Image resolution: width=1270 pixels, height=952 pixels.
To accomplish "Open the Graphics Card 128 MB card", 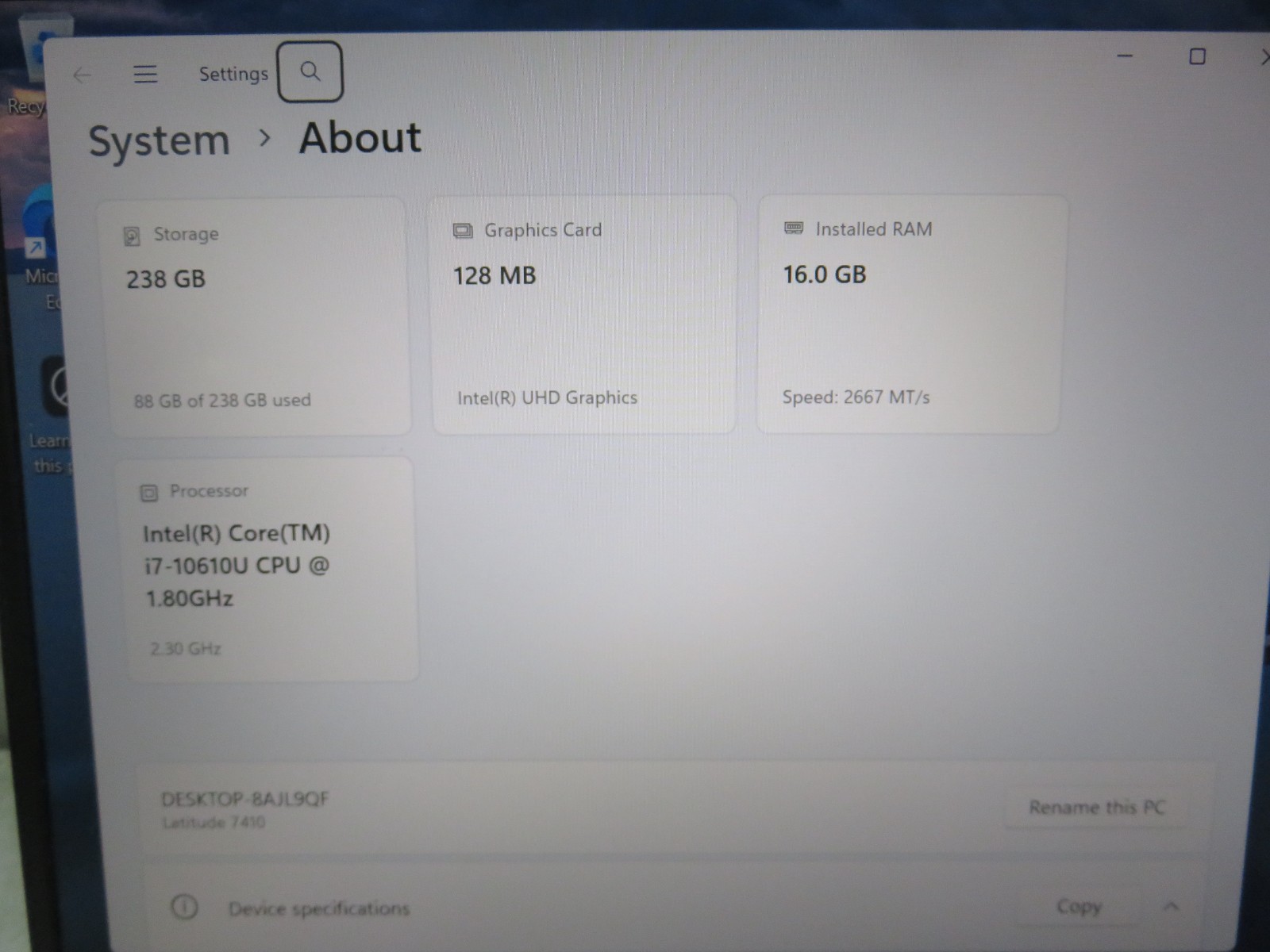I will (584, 315).
